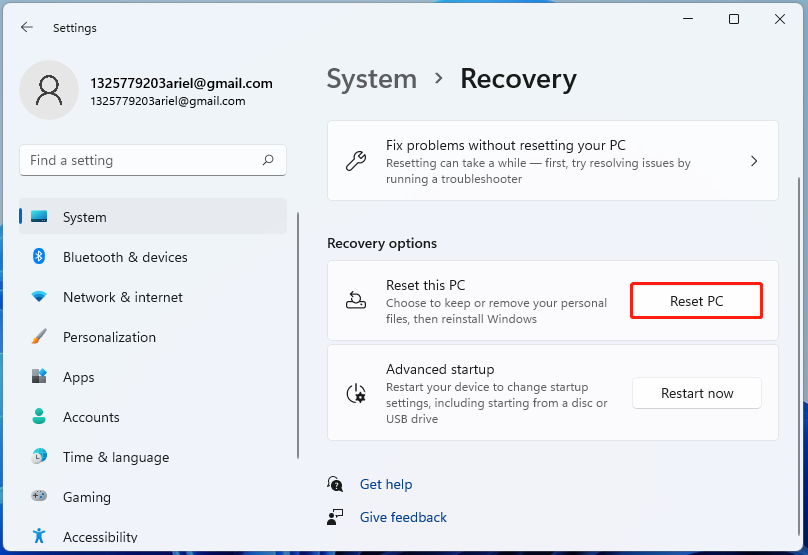
Task: Open Gaming settings
Action: 153,497
